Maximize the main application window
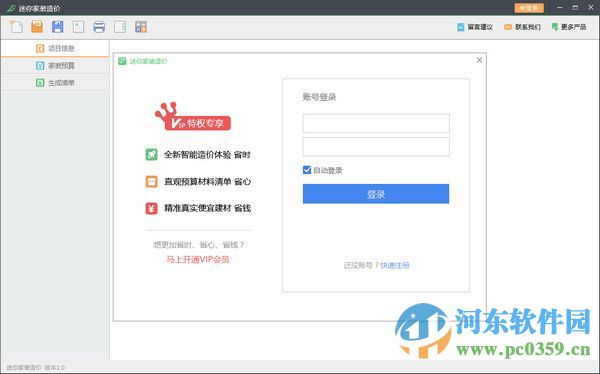Image resolution: width=600 pixels, height=374 pixels. point(575,8)
